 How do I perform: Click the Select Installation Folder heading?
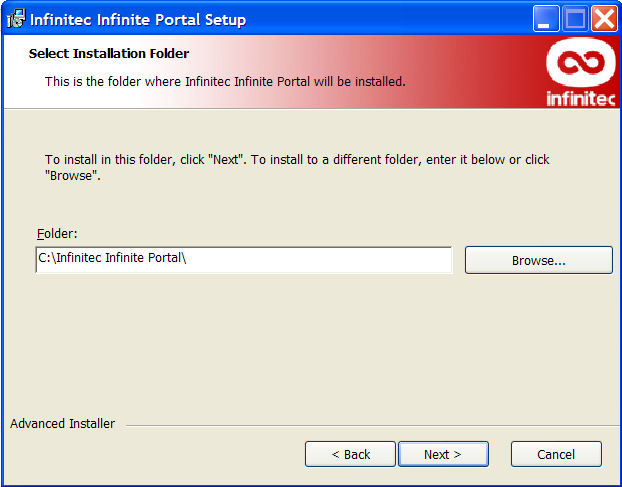pos(109,54)
